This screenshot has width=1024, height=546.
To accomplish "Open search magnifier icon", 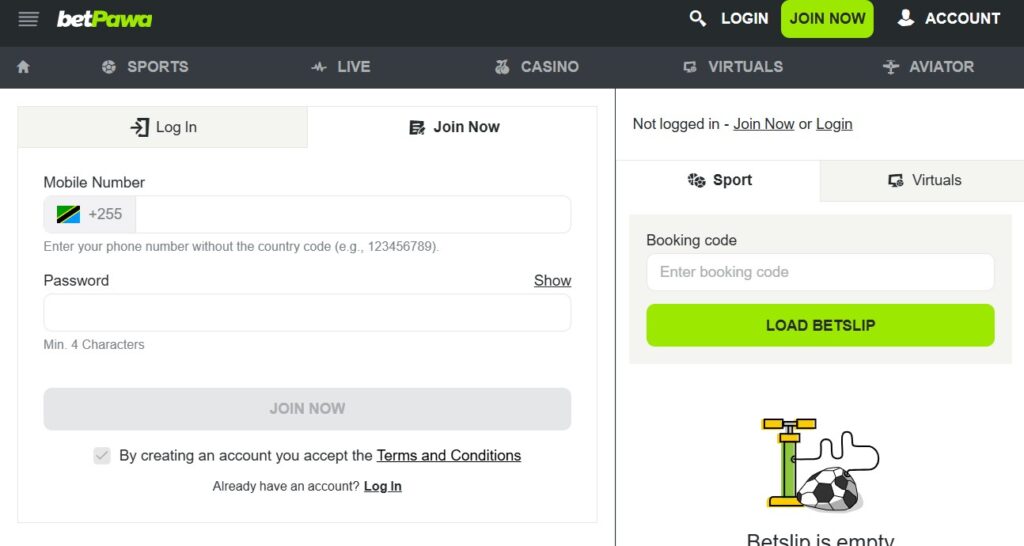I will coord(697,18).
